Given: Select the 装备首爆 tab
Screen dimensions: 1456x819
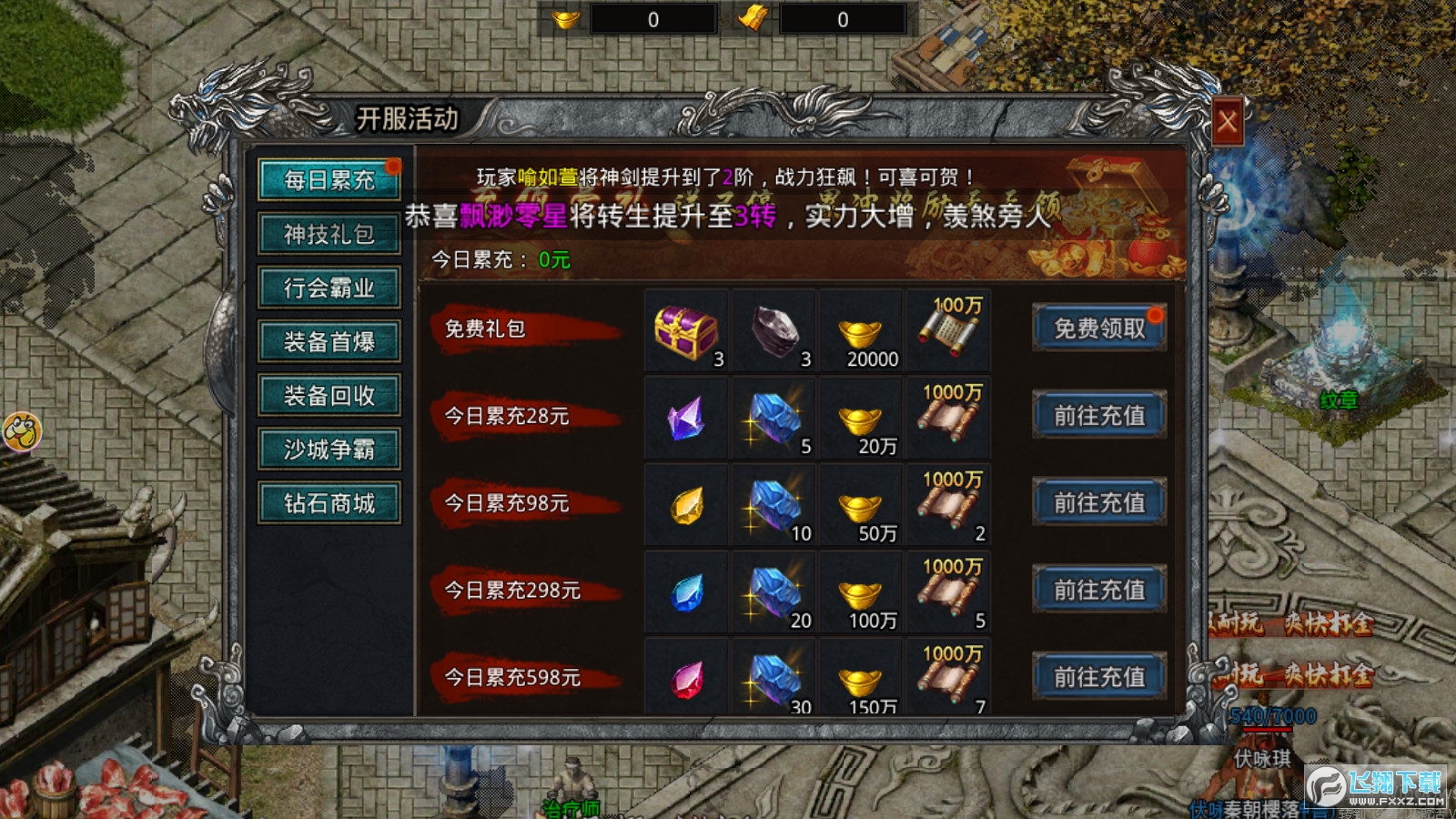Looking at the screenshot, I should click(x=329, y=341).
